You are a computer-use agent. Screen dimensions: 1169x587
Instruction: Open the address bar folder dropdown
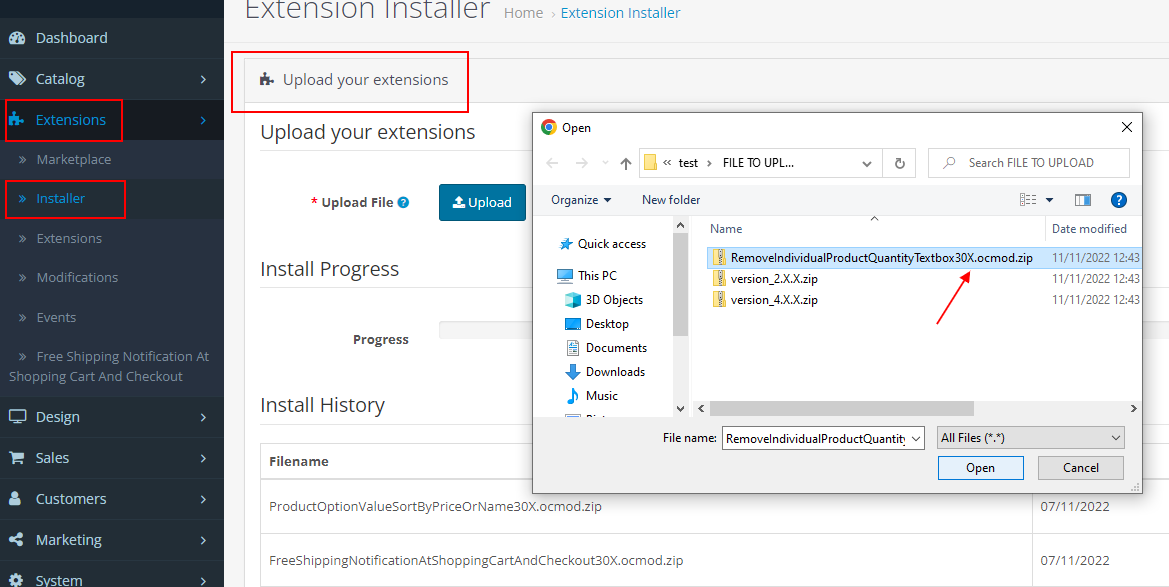click(x=867, y=162)
